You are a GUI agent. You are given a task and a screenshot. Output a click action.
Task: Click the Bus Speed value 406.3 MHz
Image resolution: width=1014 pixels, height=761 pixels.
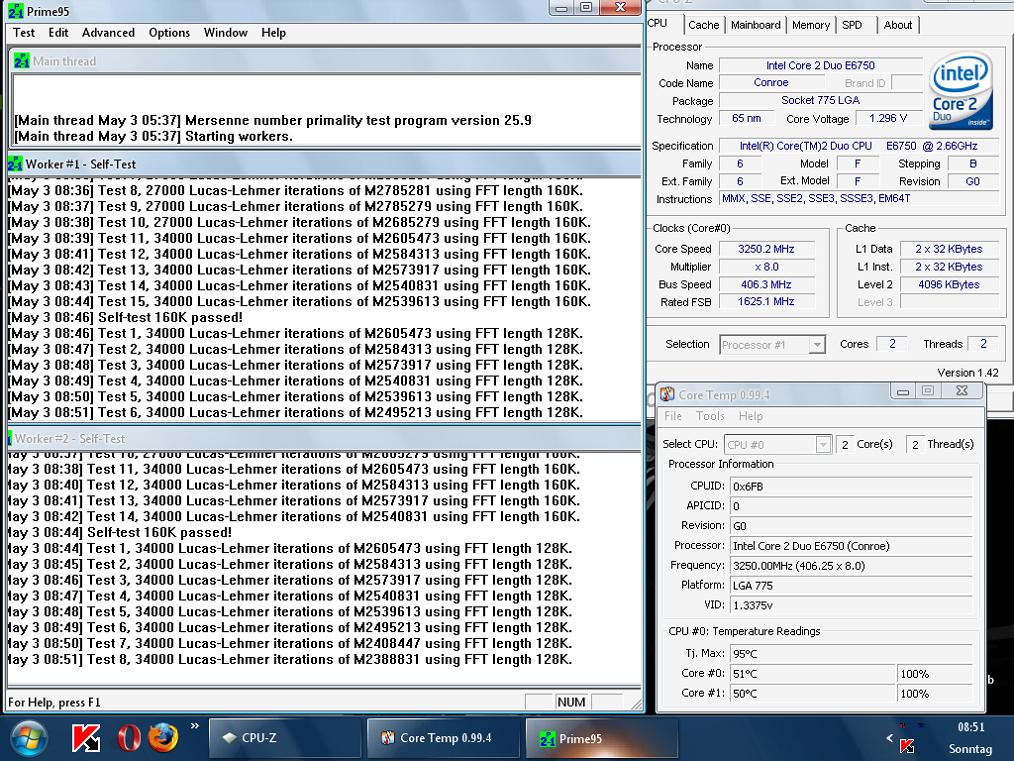(766, 284)
